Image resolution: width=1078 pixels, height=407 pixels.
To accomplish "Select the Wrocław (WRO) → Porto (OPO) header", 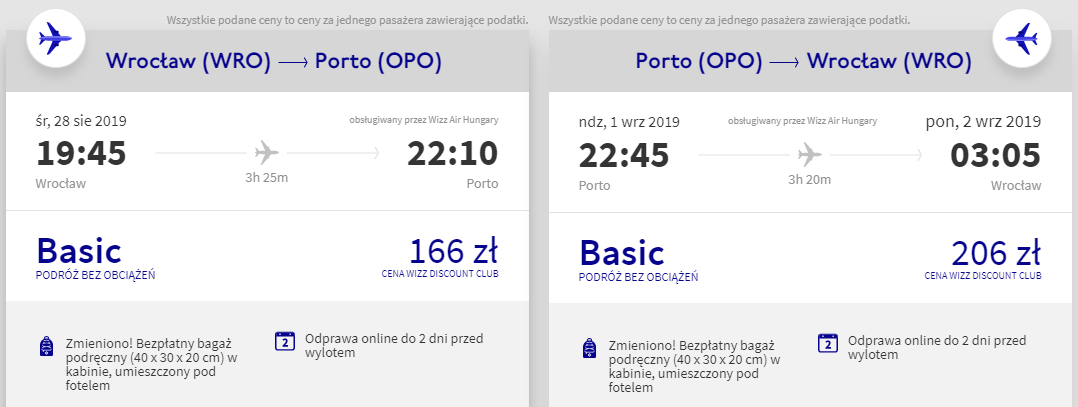I will tap(273, 62).
